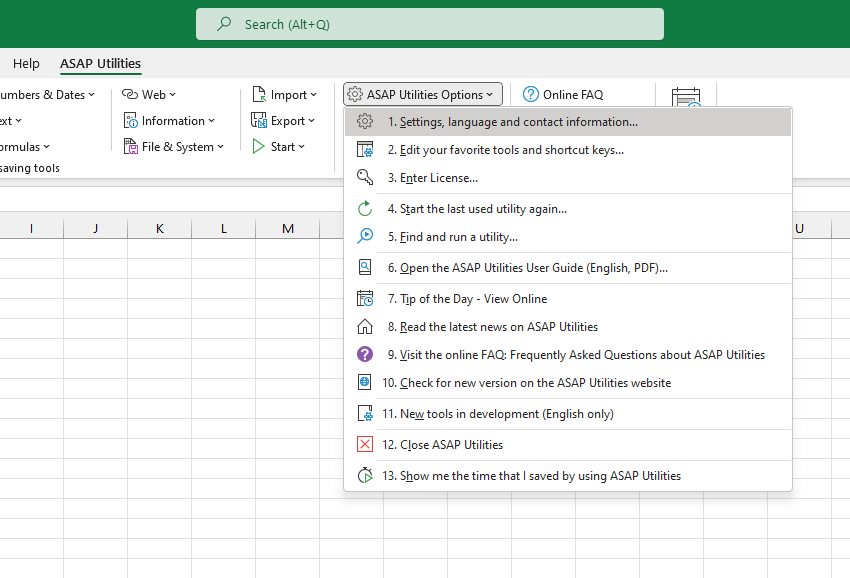Click the Information sheet icon in ribbon
The width and height of the screenshot is (850, 578).
[x=131, y=120]
